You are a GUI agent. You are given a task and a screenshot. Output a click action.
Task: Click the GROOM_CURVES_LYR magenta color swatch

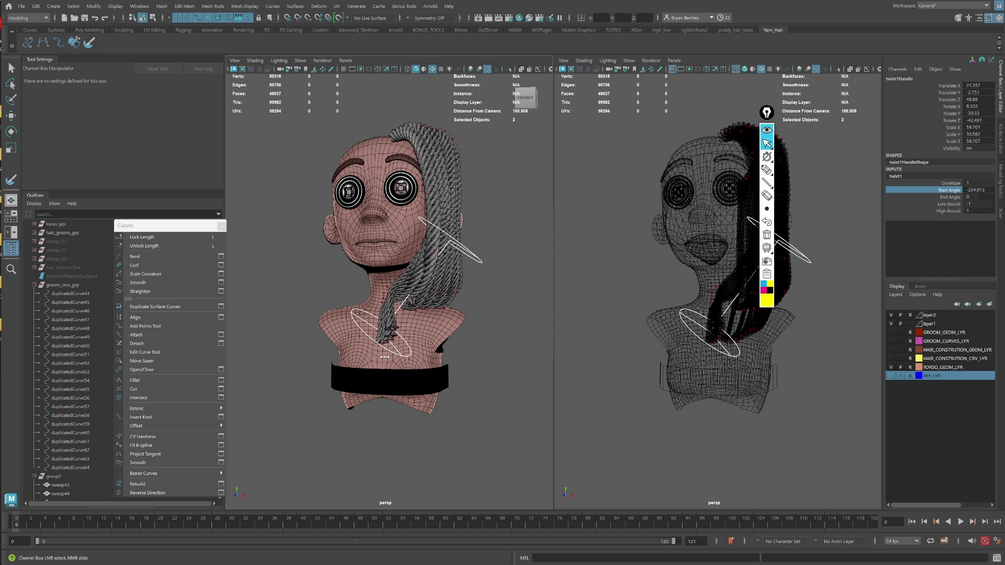coord(918,341)
